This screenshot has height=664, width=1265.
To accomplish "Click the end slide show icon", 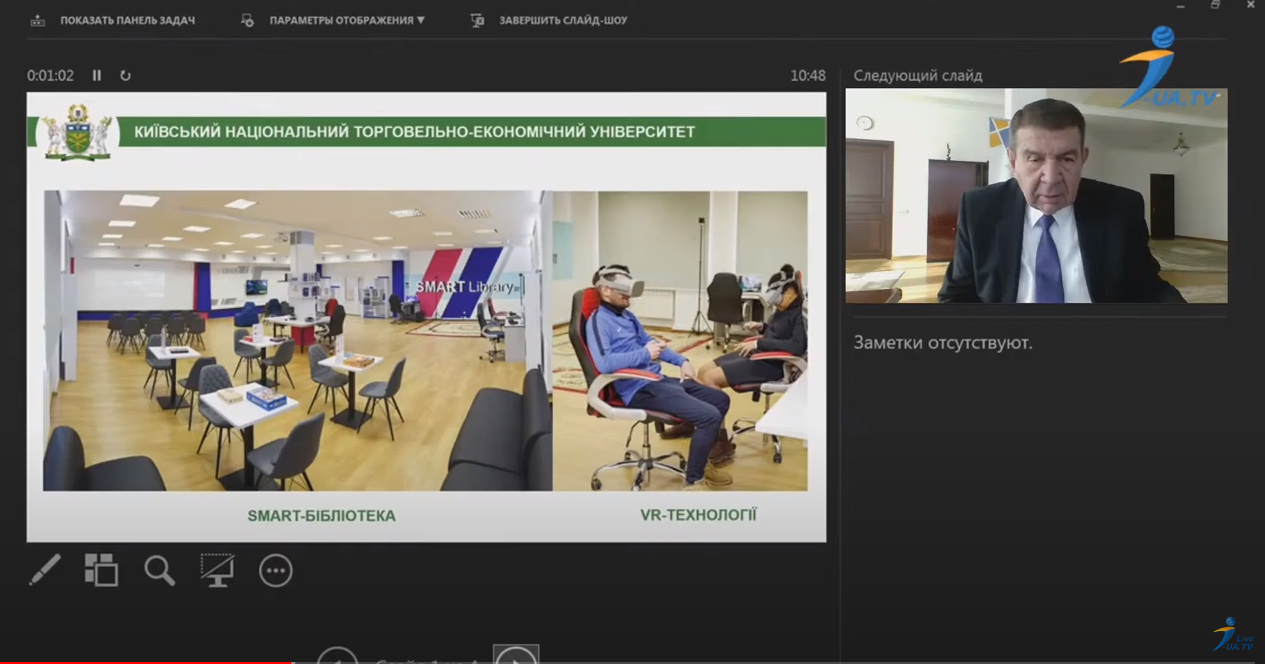I will click(x=478, y=20).
